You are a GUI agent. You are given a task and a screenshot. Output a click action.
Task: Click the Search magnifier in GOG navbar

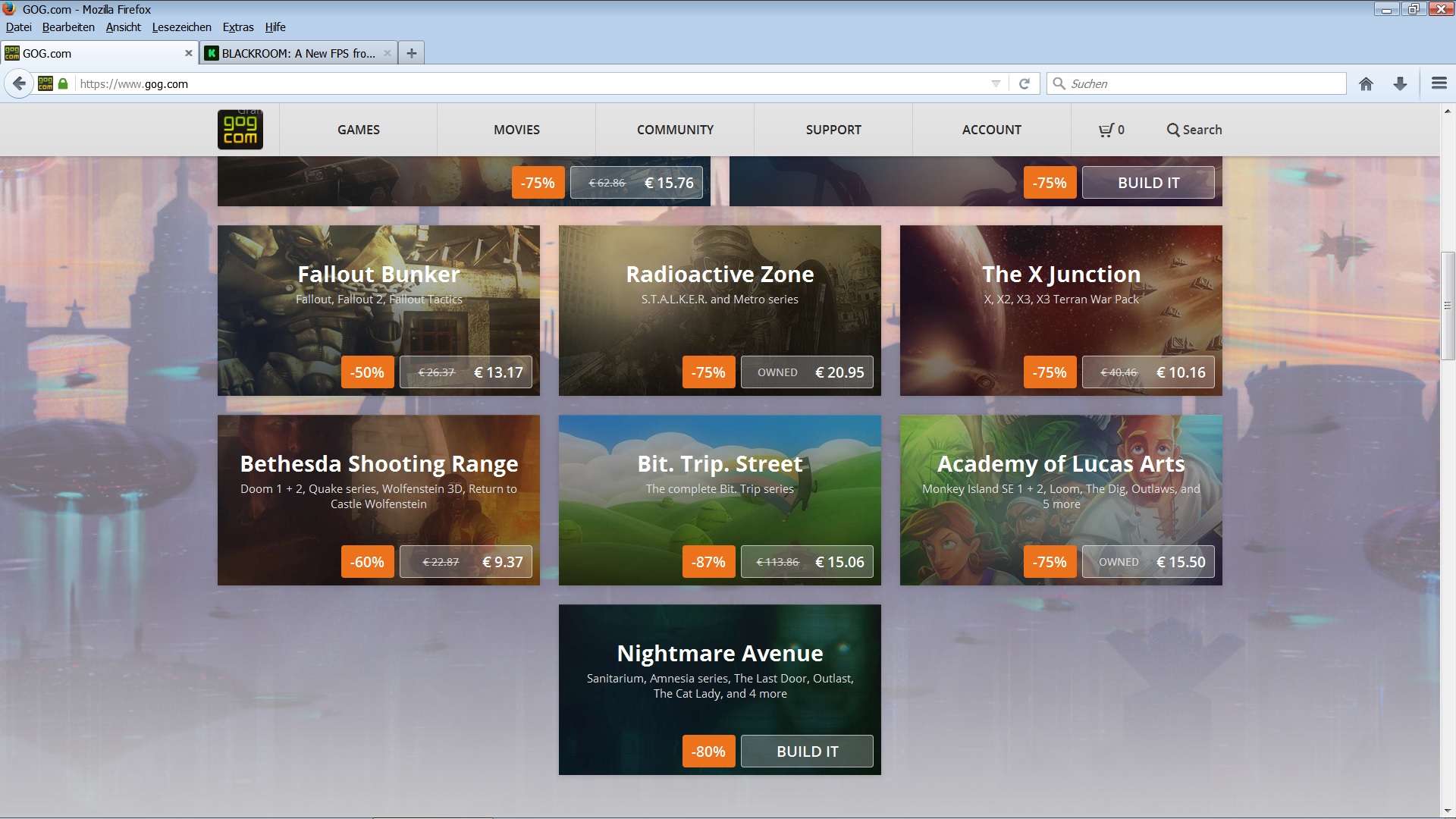(x=1173, y=130)
